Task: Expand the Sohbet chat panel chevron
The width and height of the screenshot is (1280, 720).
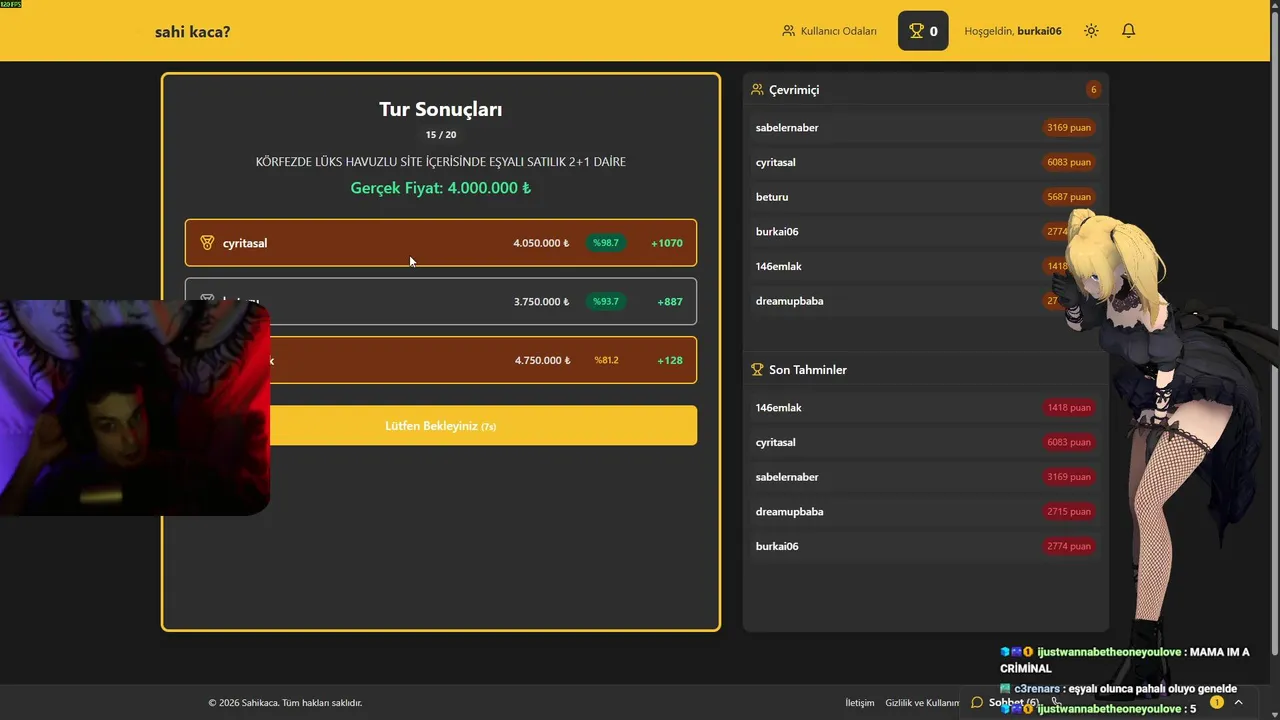Action: click(1238, 703)
